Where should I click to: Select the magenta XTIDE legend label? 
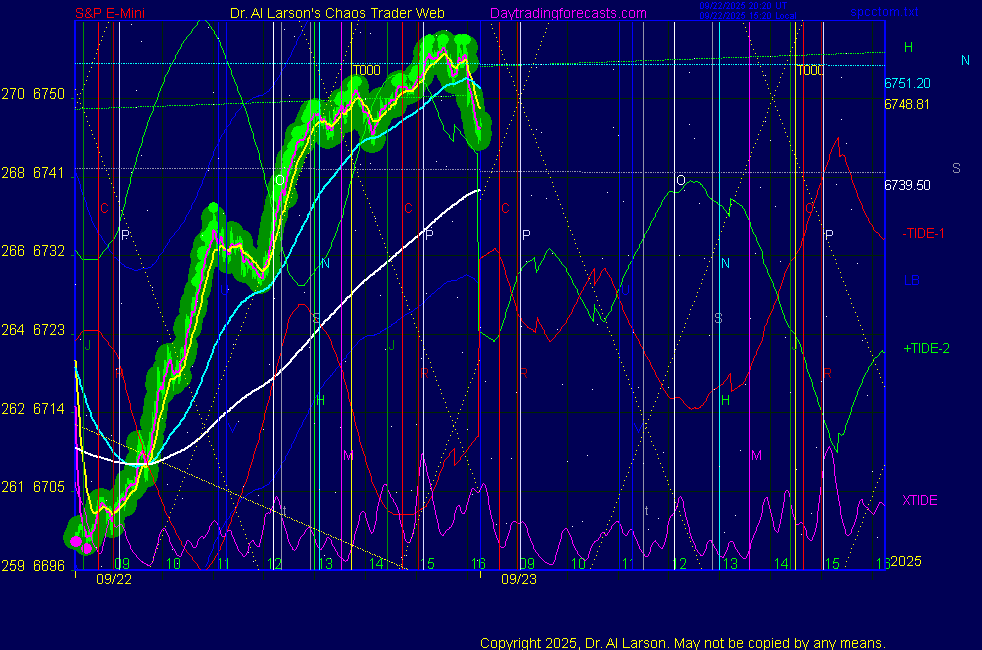919,500
